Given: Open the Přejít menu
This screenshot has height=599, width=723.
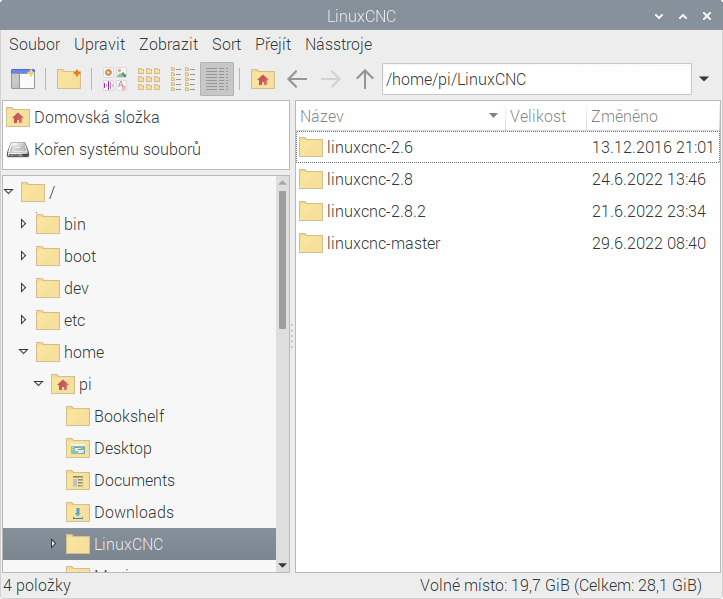Looking at the screenshot, I should [x=273, y=44].
